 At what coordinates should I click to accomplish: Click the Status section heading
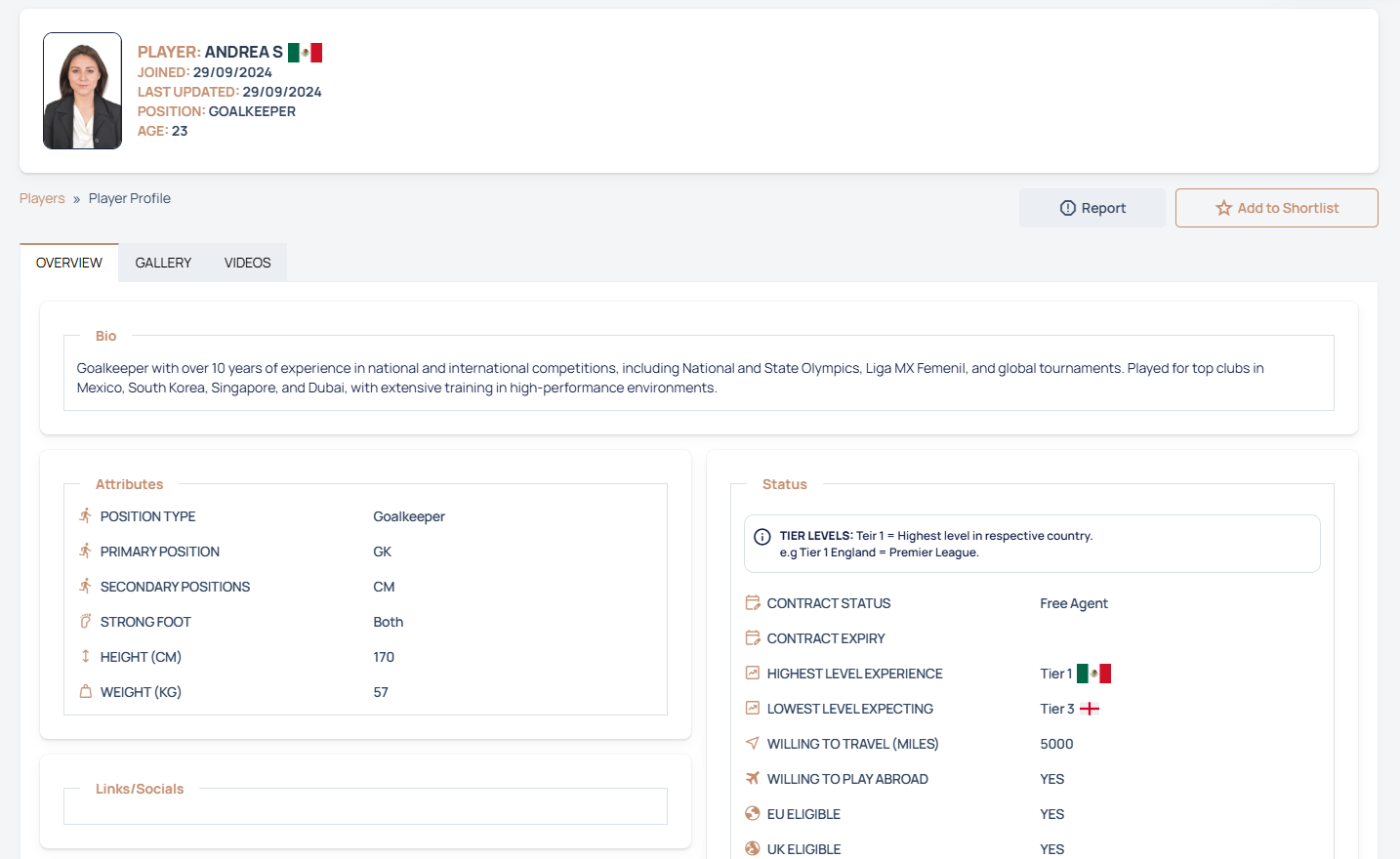click(785, 484)
